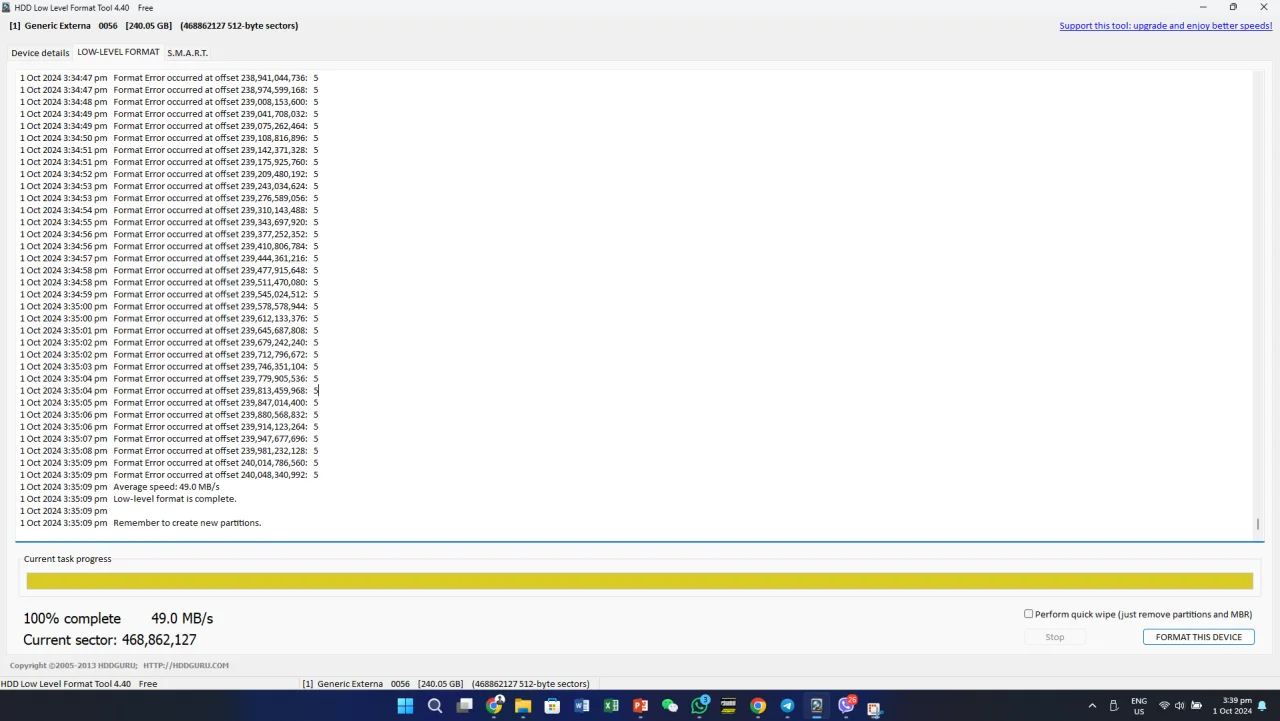1280x721 pixels.
Task: Click the 100% complete label
Action: click(x=72, y=619)
